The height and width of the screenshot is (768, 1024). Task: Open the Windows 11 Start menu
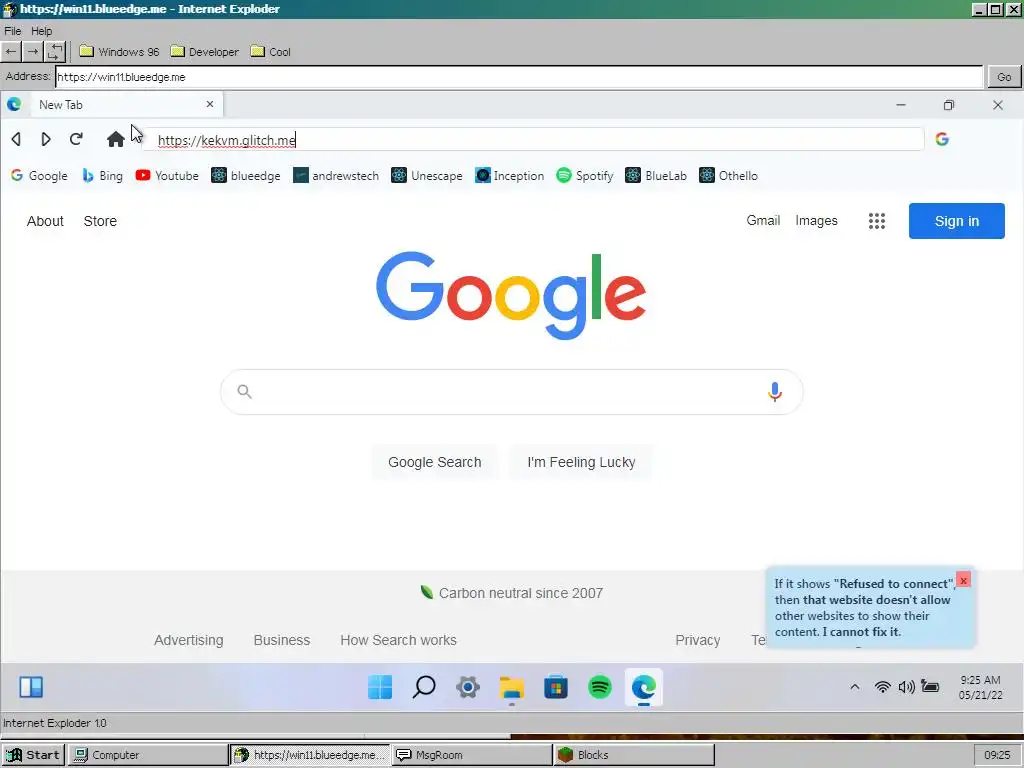pos(380,687)
